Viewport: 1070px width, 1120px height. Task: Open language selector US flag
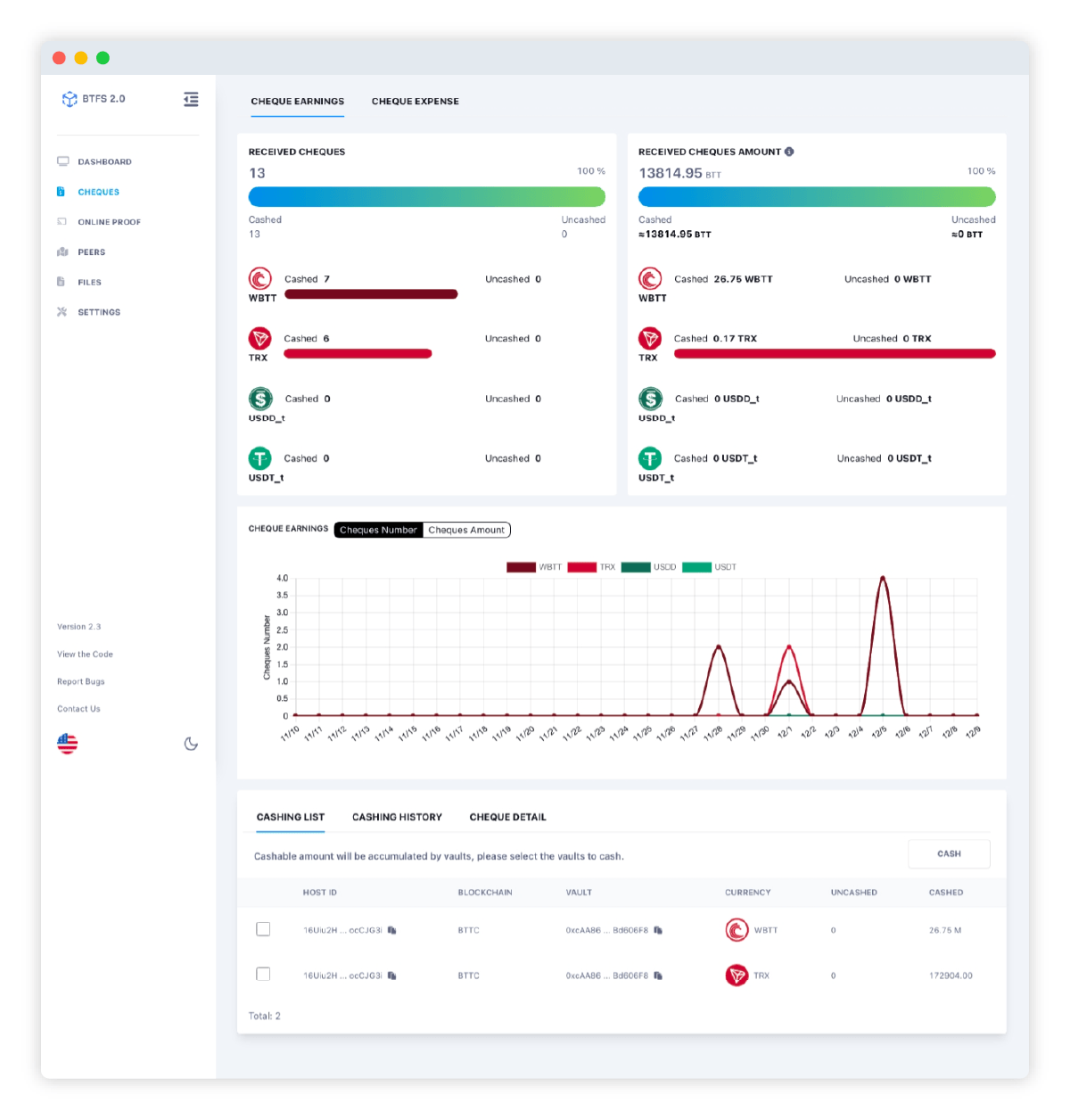pyautogui.click(x=68, y=744)
